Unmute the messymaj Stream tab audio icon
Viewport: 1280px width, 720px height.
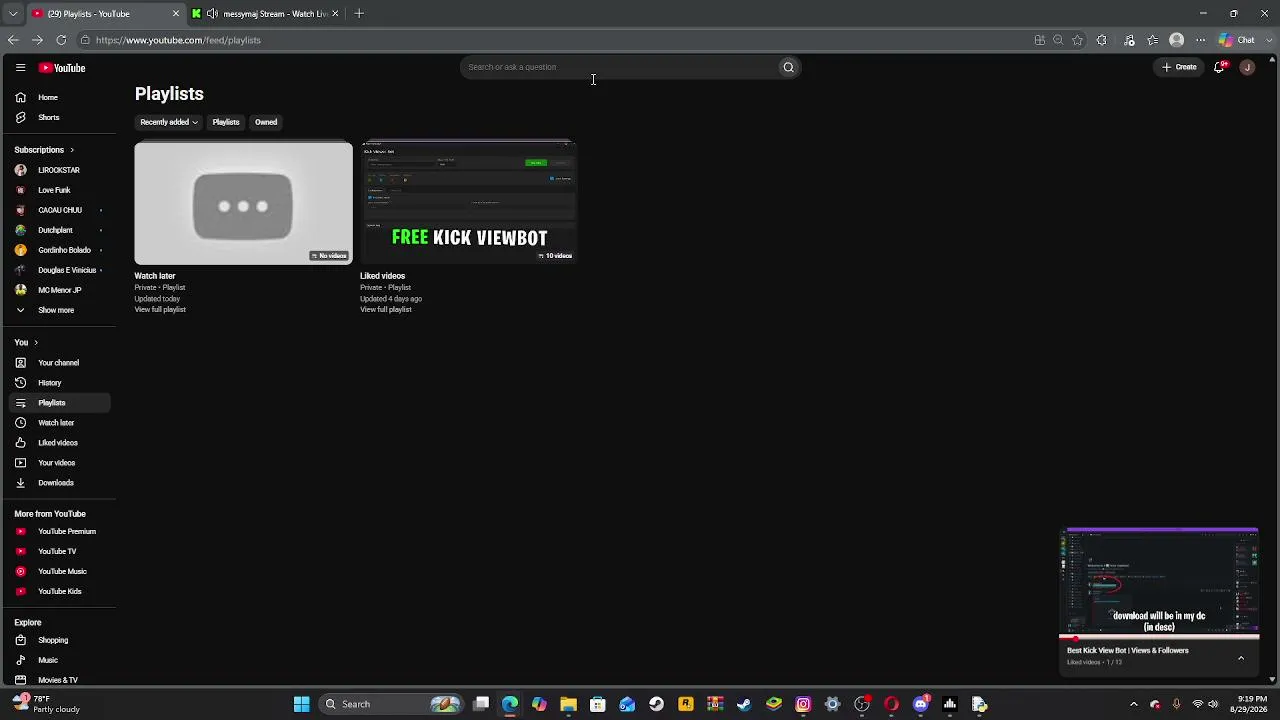click(212, 13)
